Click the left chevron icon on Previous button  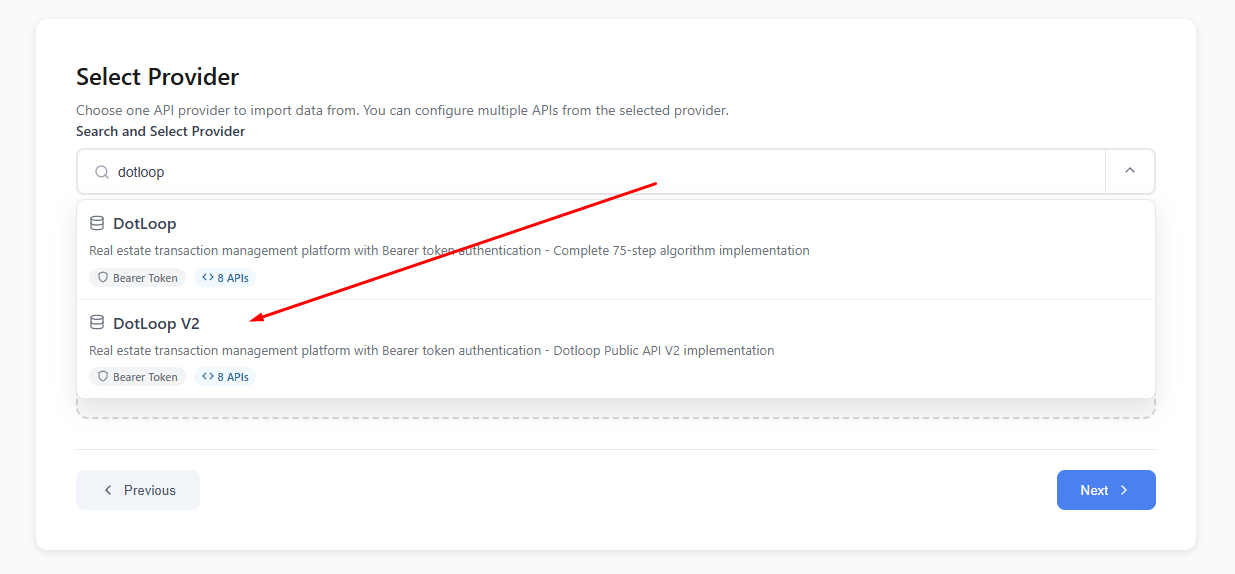pos(108,490)
